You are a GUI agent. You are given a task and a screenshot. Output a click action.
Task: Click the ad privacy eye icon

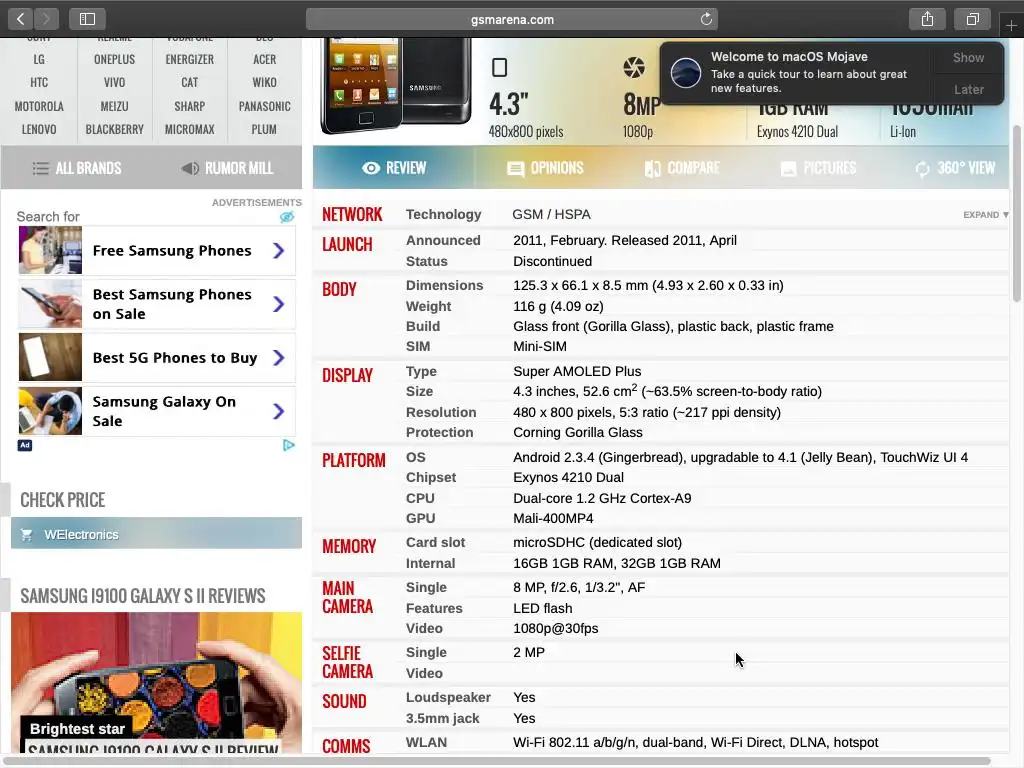pos(287,217)
